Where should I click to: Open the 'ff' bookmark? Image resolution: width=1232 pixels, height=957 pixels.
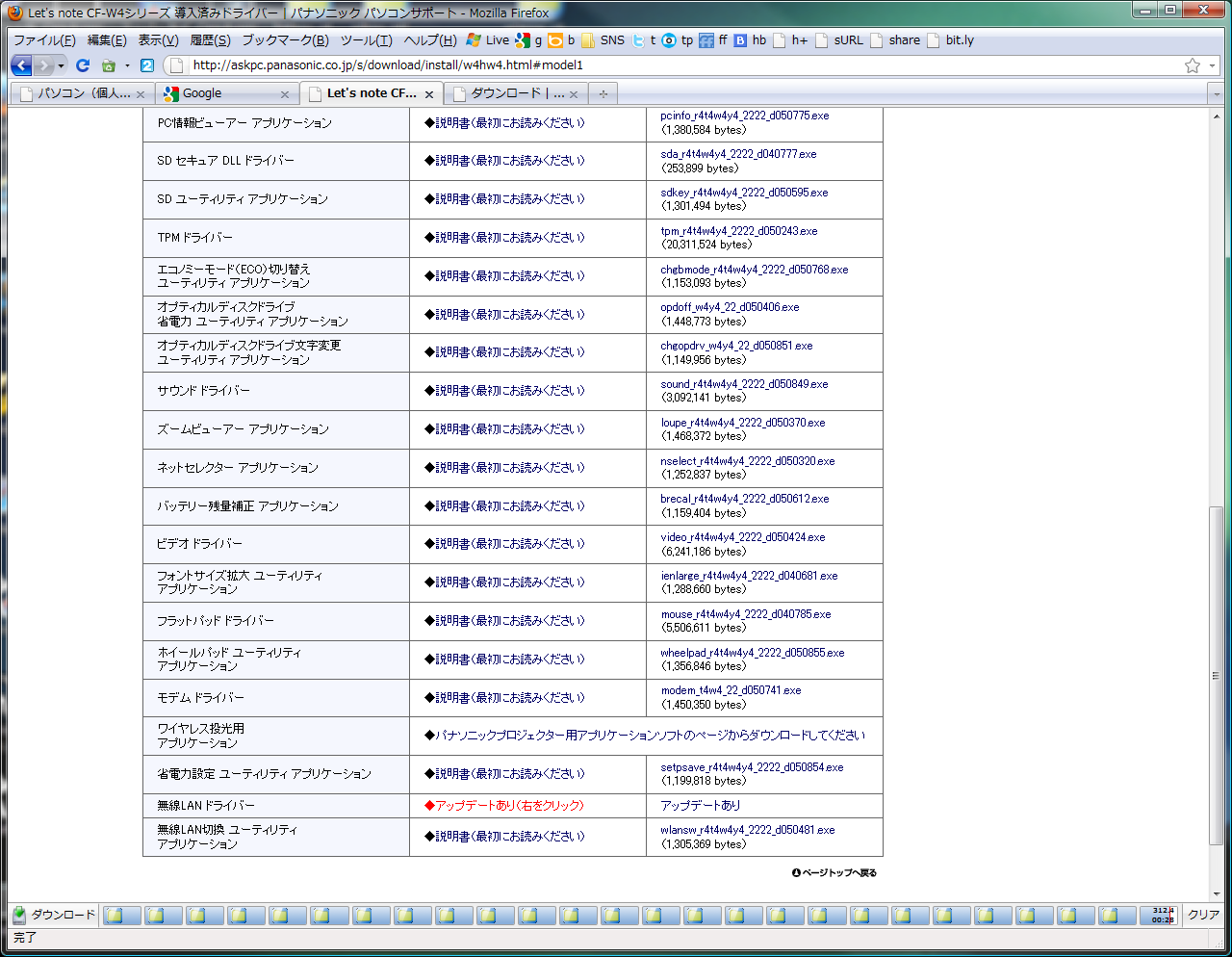(x=714, y=40)
